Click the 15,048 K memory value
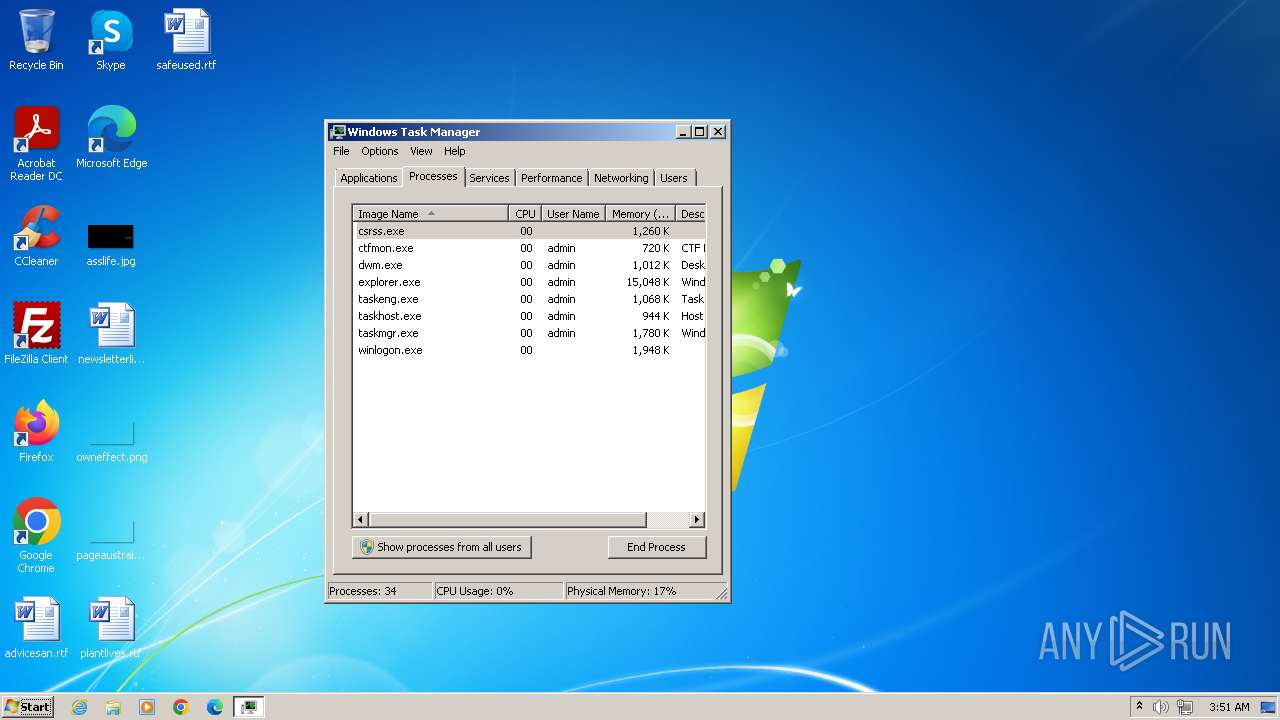This screenshot has width=1280, height=720. pyautogui.click(x=648, y=282)
